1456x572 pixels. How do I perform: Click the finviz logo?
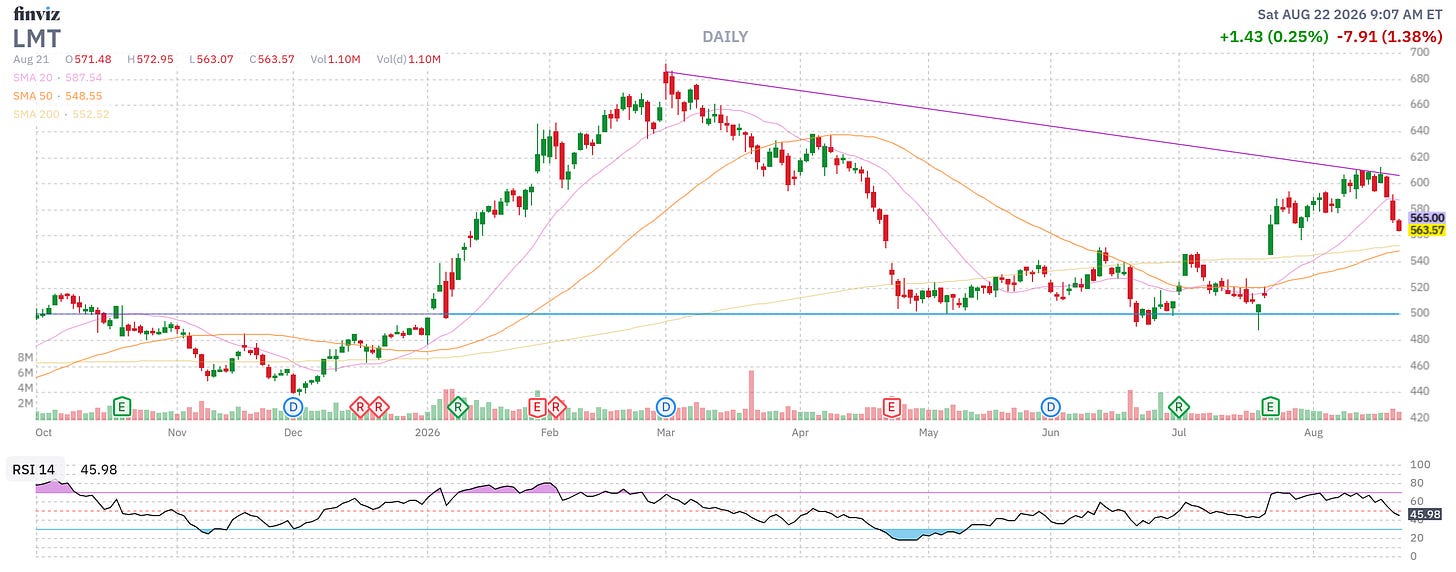[x=36, y=14]
